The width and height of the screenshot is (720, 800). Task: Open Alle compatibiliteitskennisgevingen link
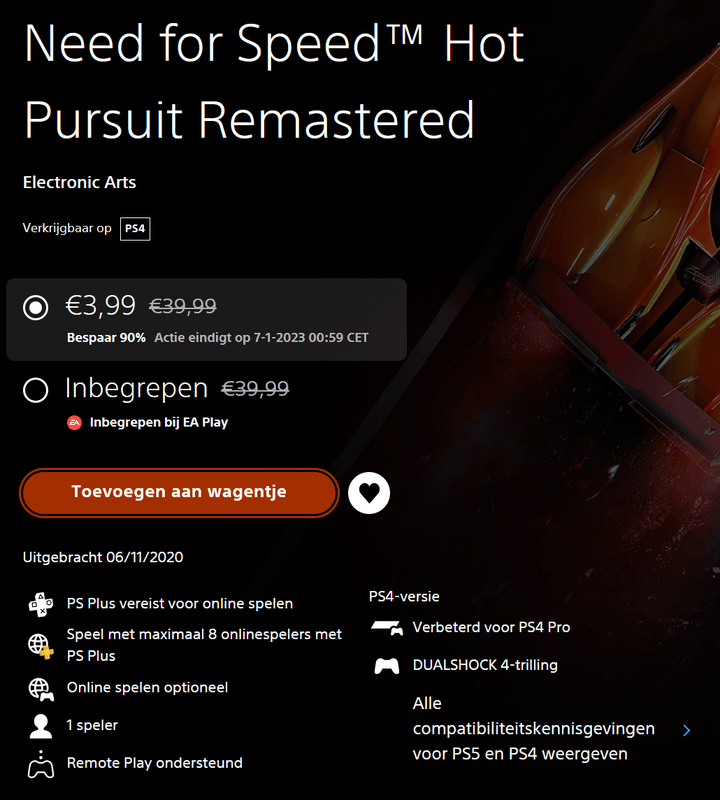[533, 729]
